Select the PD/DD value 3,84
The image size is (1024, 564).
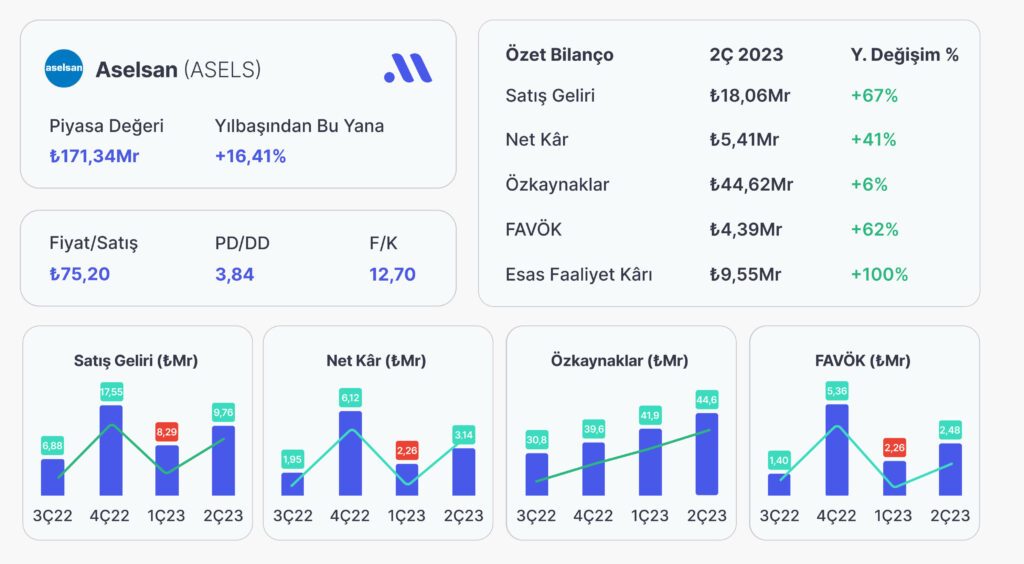(234, 274)
